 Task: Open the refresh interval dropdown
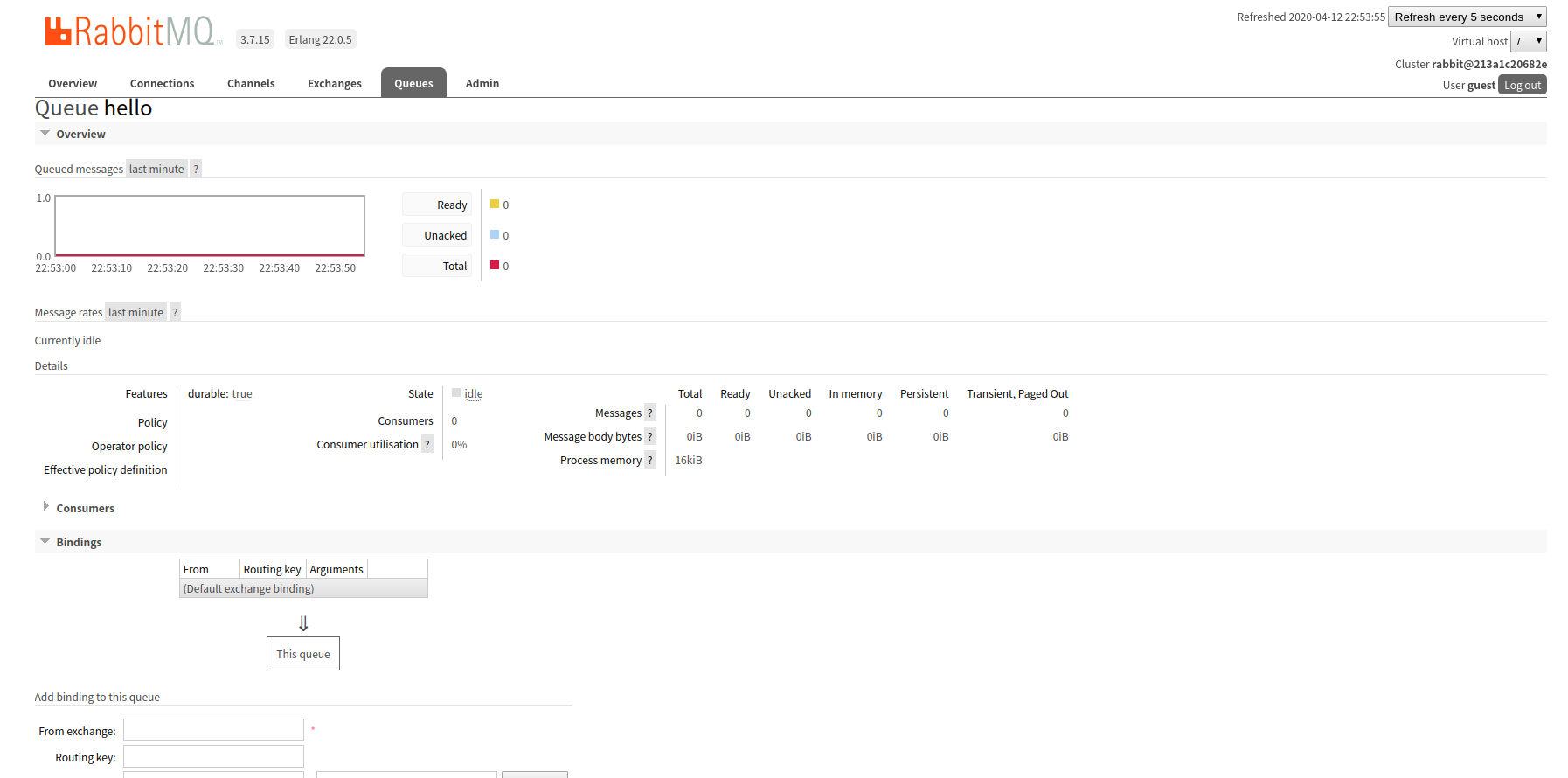click(x=1467, y=17)
